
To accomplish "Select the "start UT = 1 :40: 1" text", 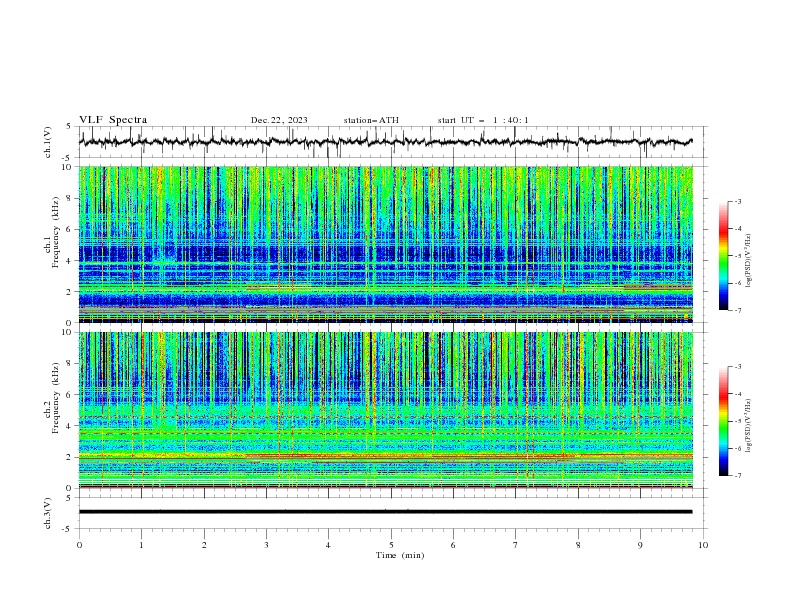I will [x=483, y=120].
